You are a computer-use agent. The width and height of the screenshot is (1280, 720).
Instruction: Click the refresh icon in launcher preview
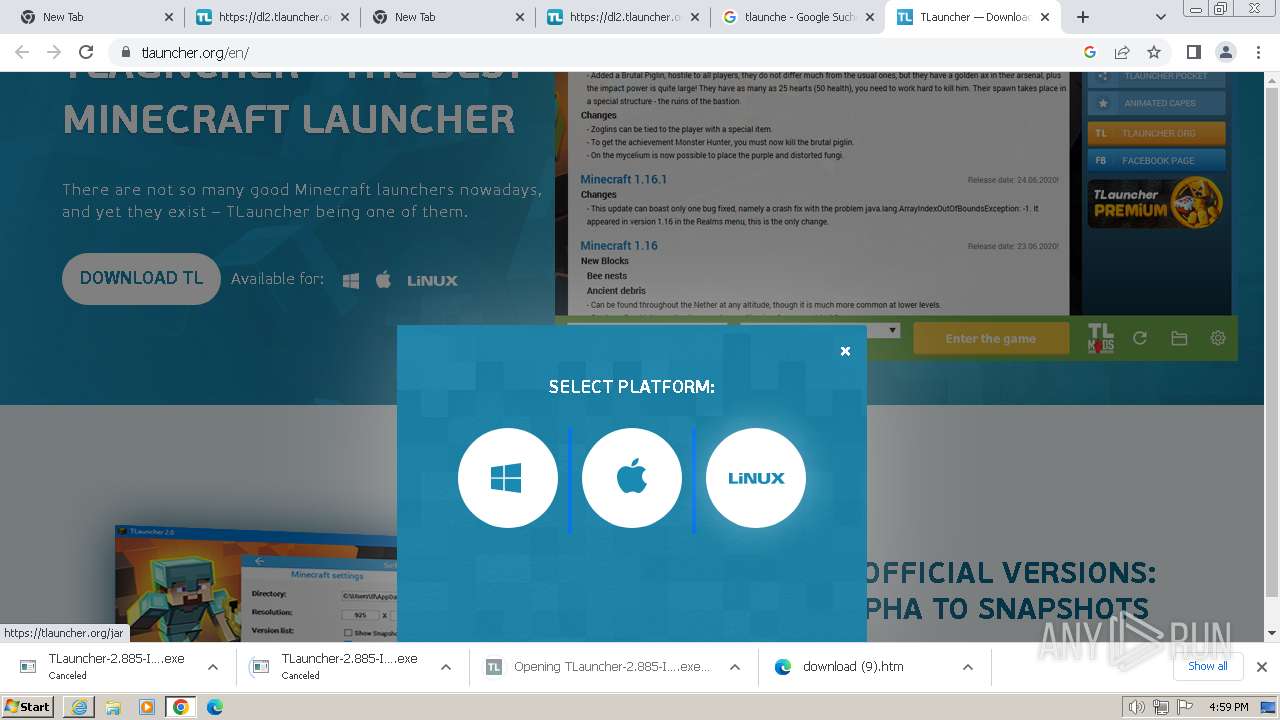tap(1140, 339)
